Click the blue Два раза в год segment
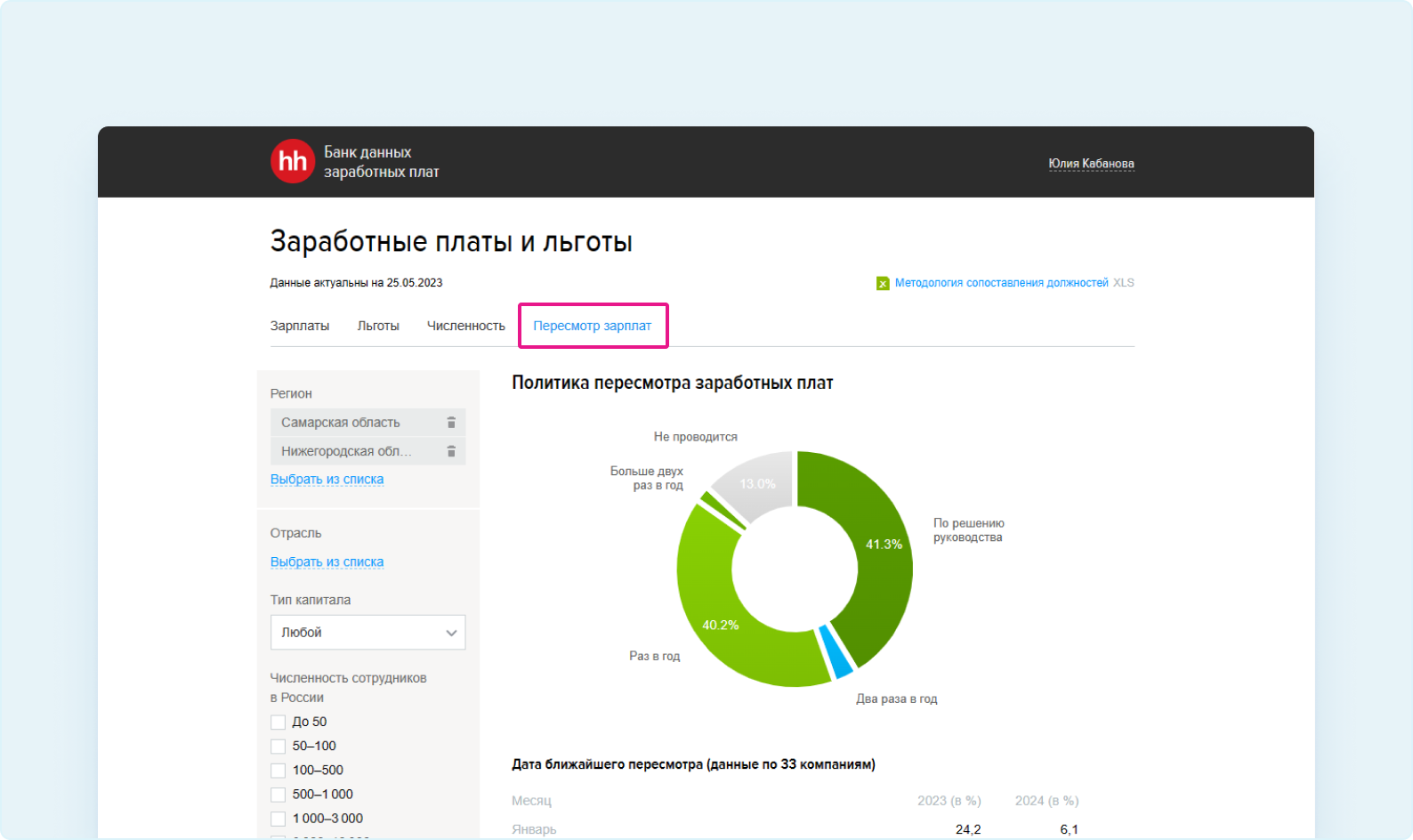1413x840 pixels. tap(836, 652)
